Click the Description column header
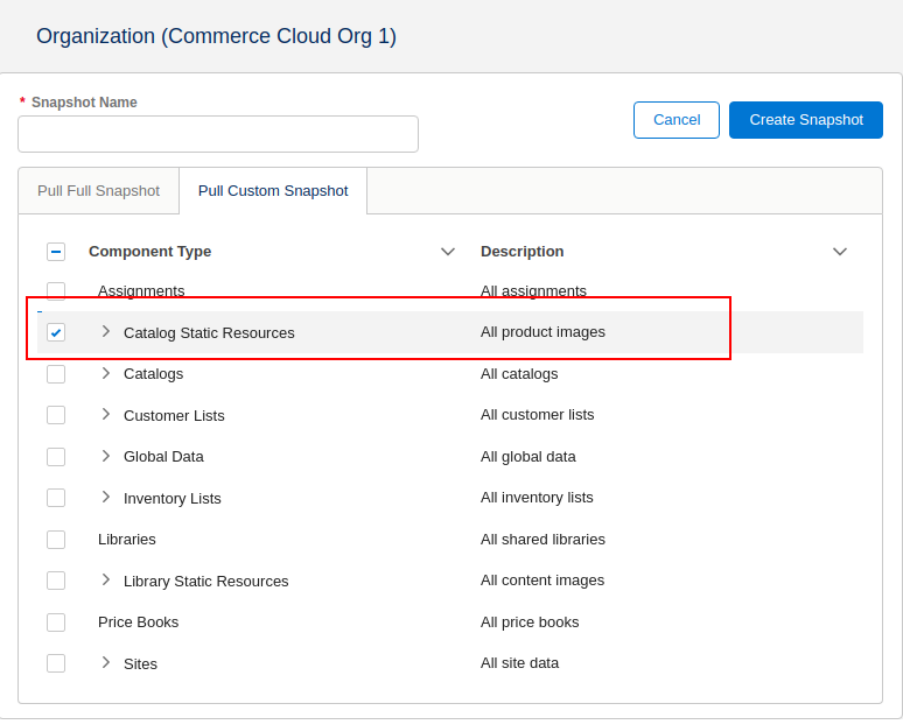Image resolution: width=904 pixels, height=720 pixels. pyautogui.click(x=522, y=251)
